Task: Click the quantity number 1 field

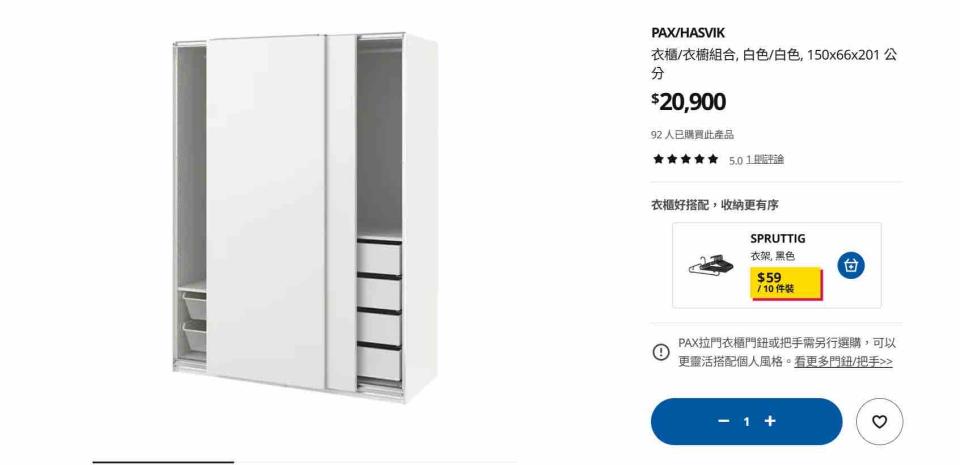Action: (x=746, y=422)
